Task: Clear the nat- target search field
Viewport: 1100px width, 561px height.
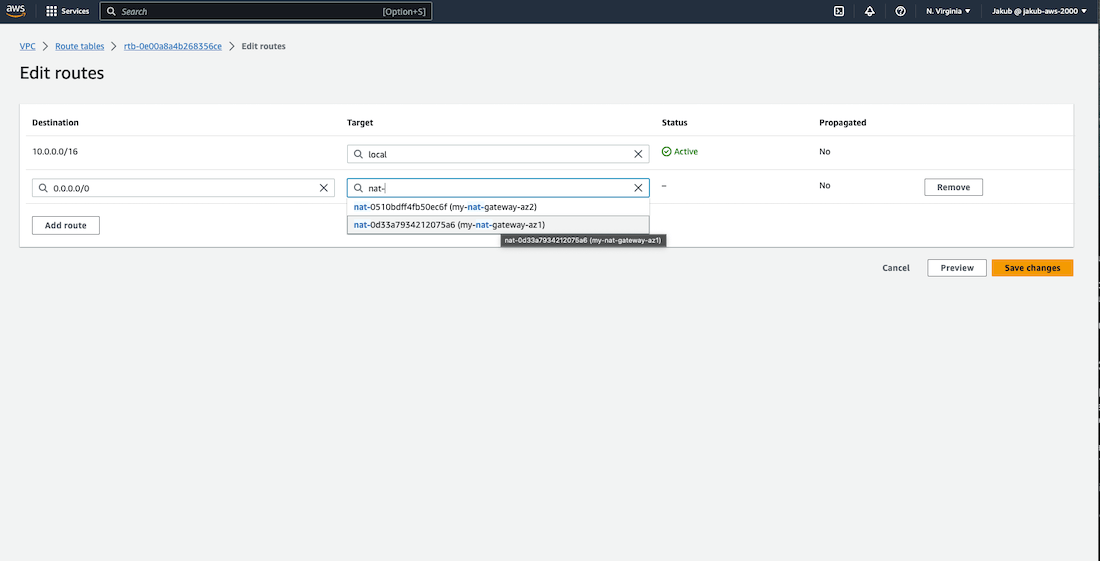Action: coord(638,187)
